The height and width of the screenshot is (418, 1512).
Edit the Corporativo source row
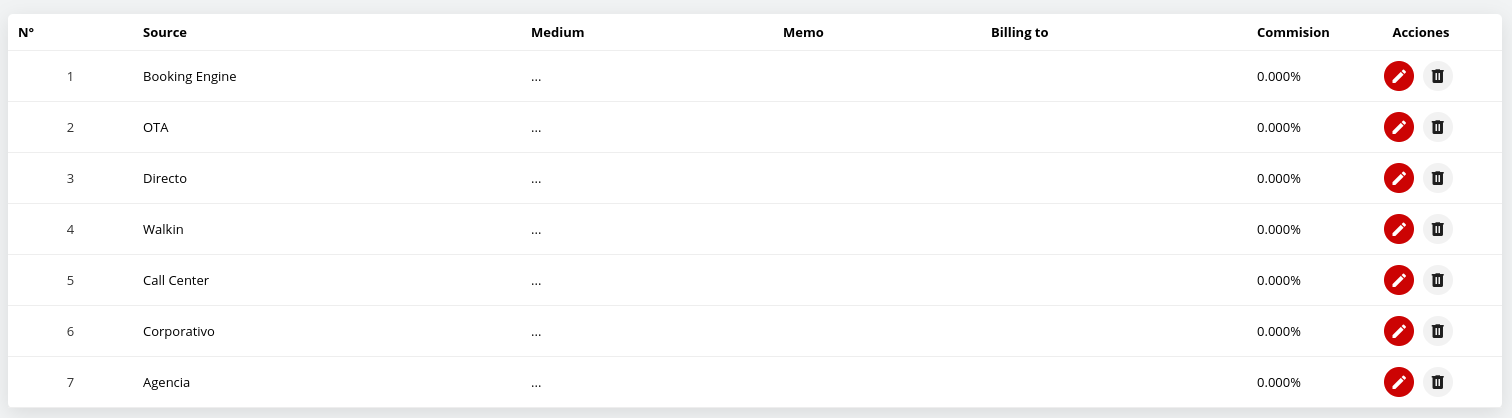tap(1398, 331)
